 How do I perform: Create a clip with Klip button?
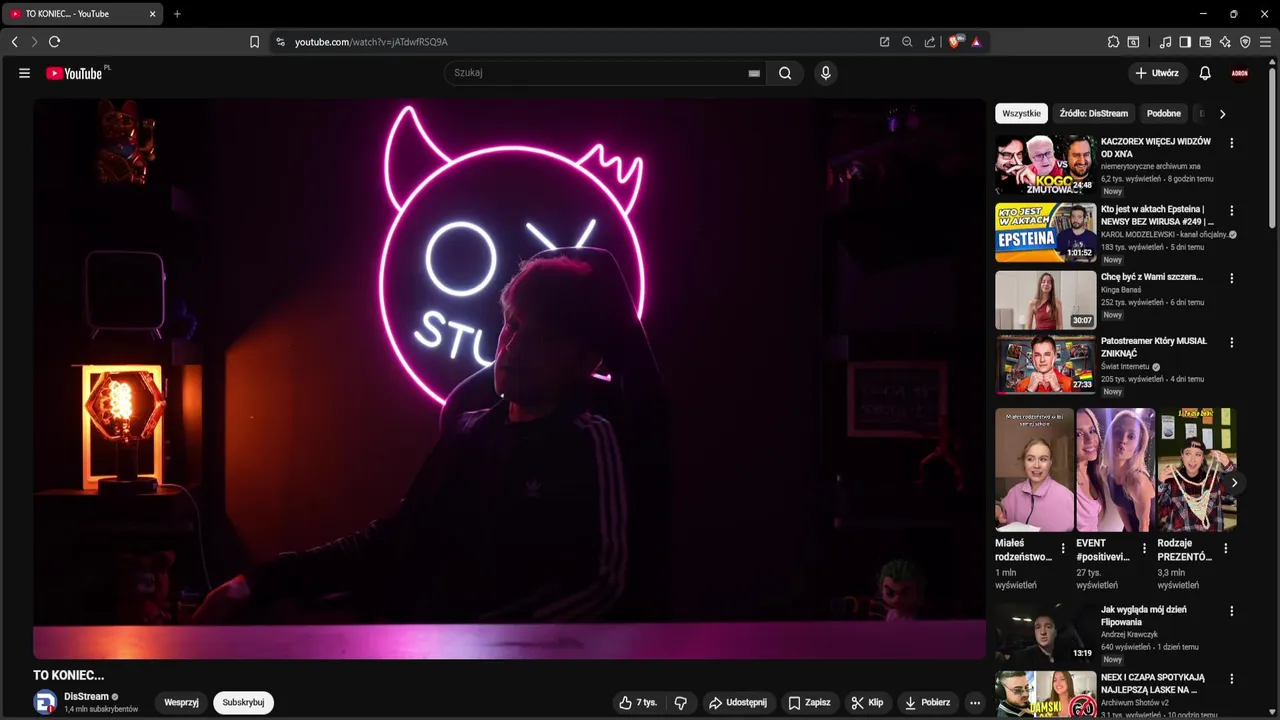tap(868, 703)
